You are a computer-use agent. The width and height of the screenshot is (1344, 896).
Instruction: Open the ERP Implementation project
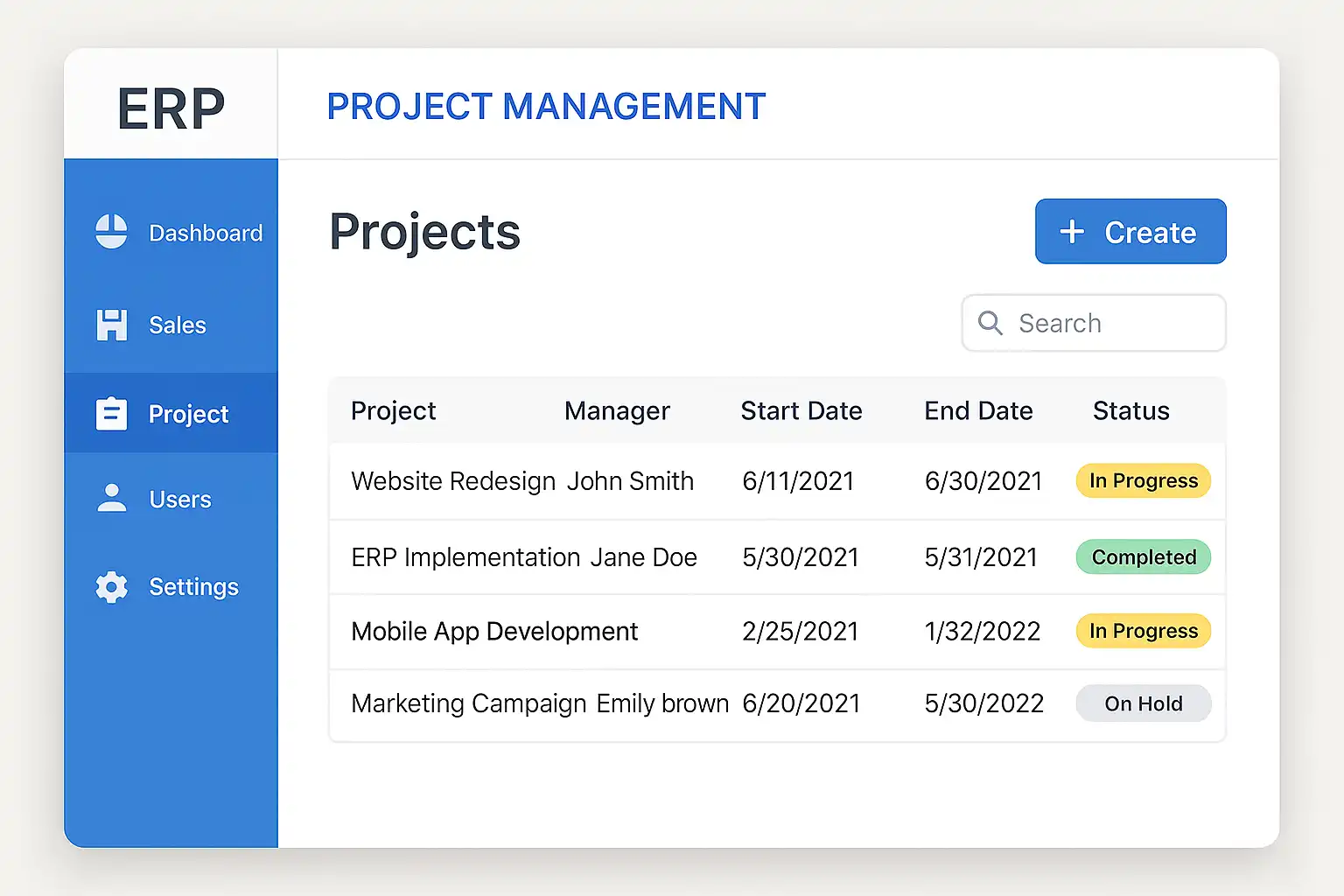pyautogui.click(x=465, y=557)
